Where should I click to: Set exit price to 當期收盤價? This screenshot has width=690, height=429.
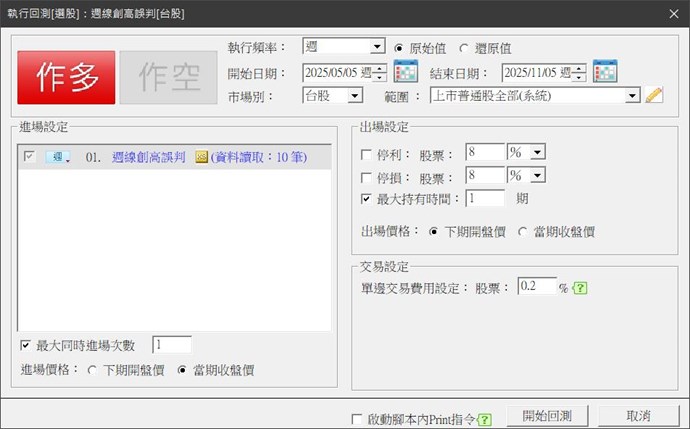(522, 231)
